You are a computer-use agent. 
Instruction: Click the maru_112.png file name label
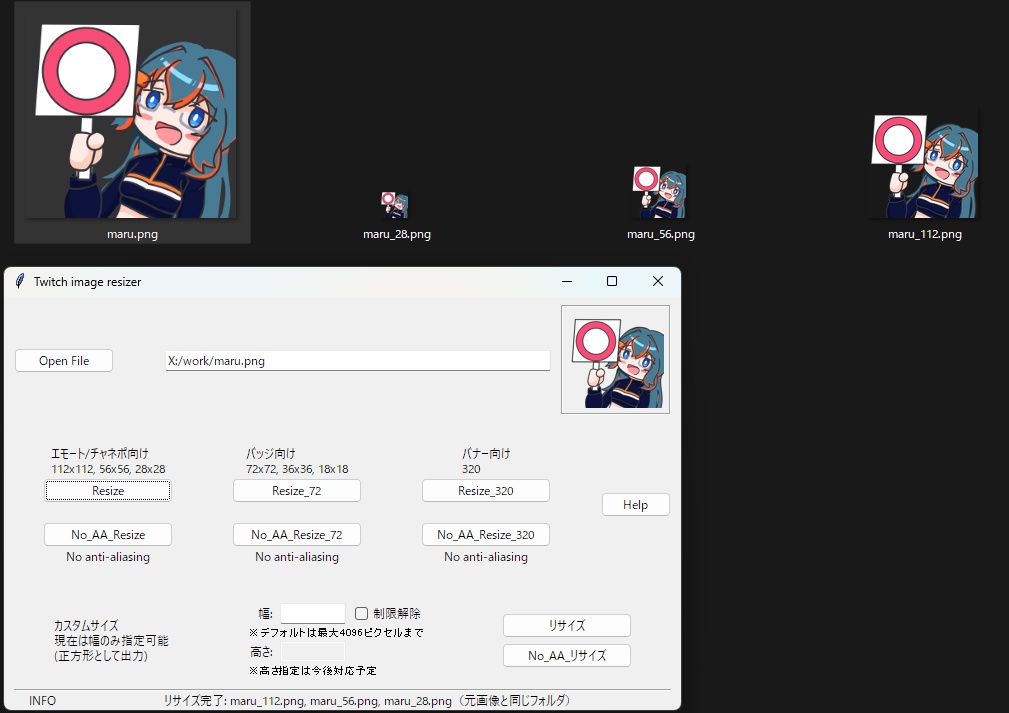925,234
